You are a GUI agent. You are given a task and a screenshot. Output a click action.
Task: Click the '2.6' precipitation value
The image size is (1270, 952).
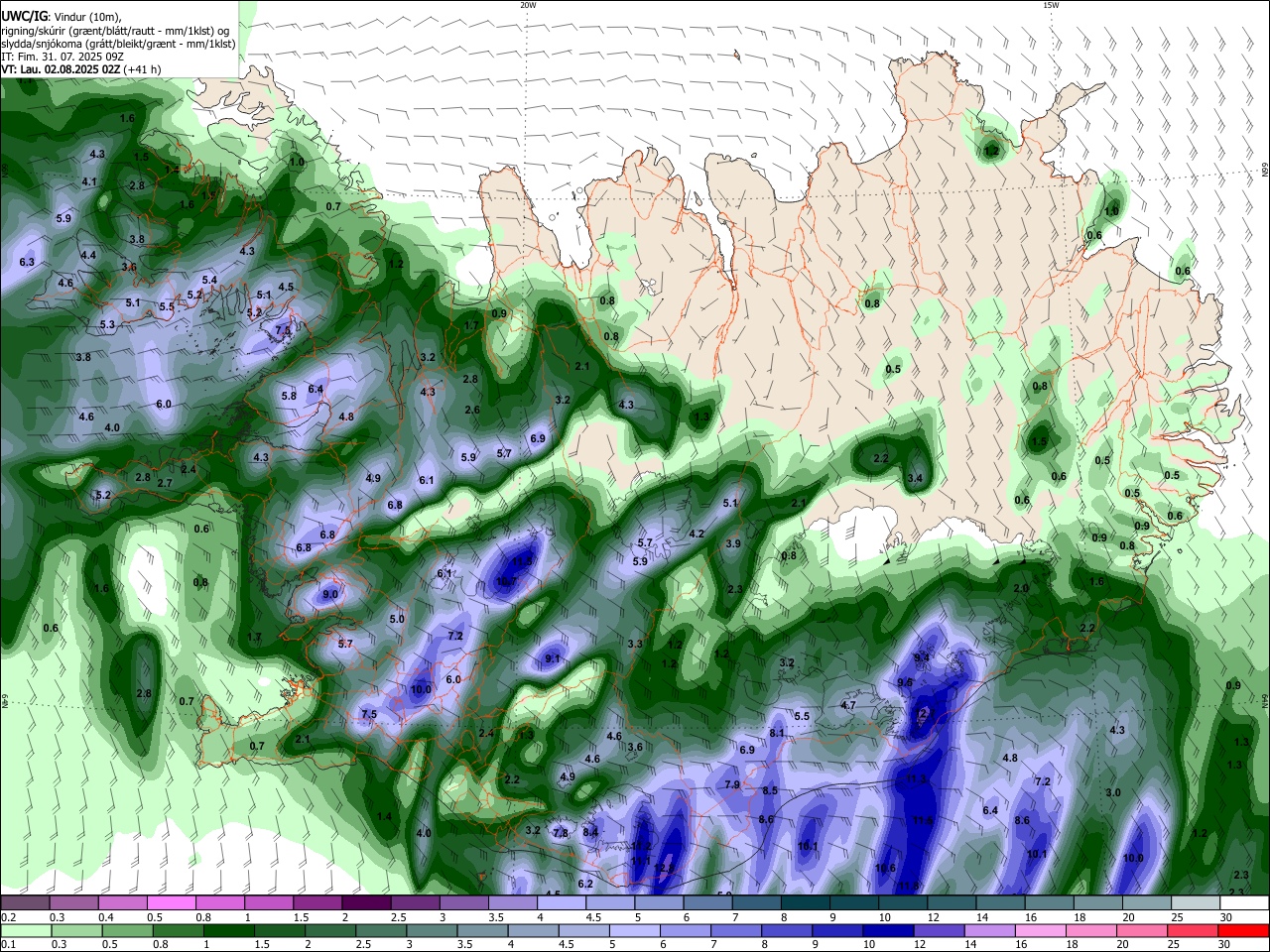tap(472, 410)
